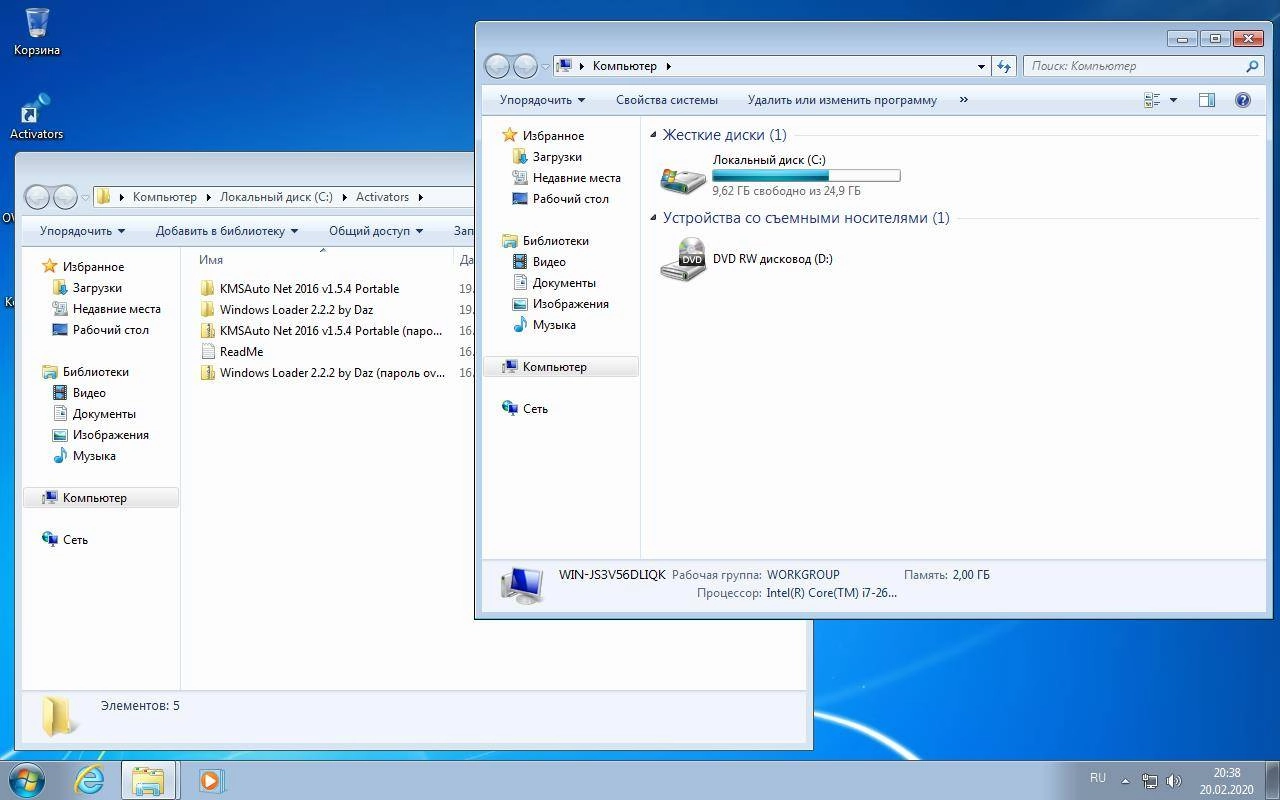
Task: Show hidden tray icons arrow
Action: coord(1125,781)
